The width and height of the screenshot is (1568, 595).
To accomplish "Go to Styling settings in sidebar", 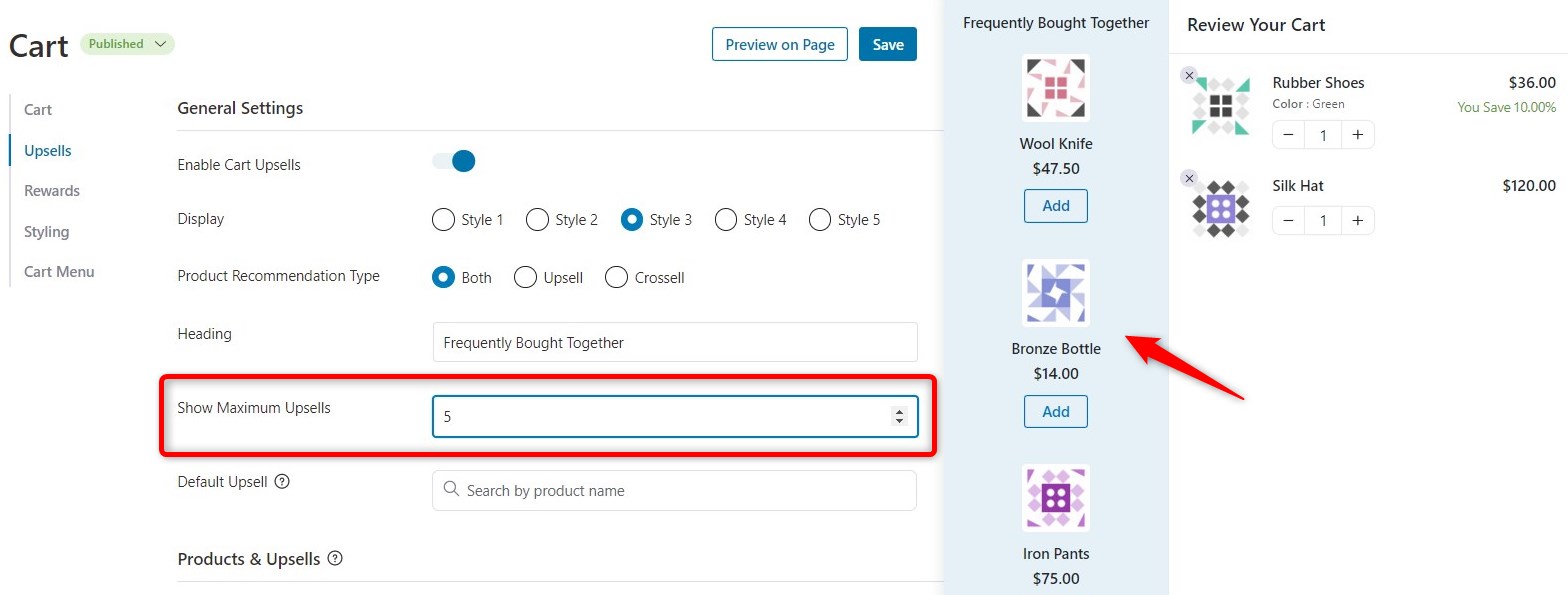I will [47, 232].
